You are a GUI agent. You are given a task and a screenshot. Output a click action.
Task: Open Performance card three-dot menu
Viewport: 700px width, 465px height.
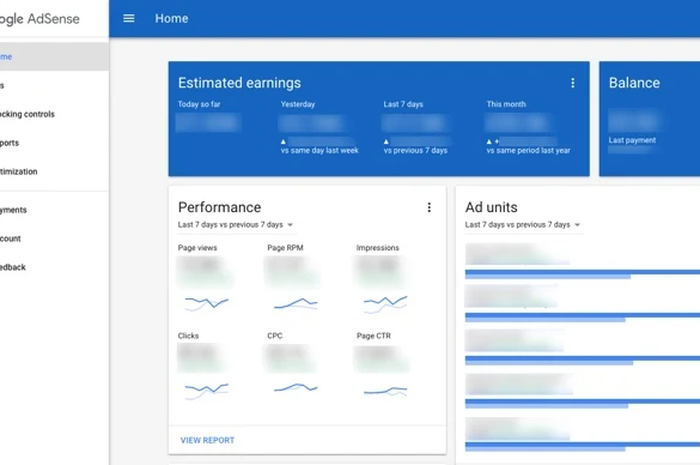(x=429, y=207)
